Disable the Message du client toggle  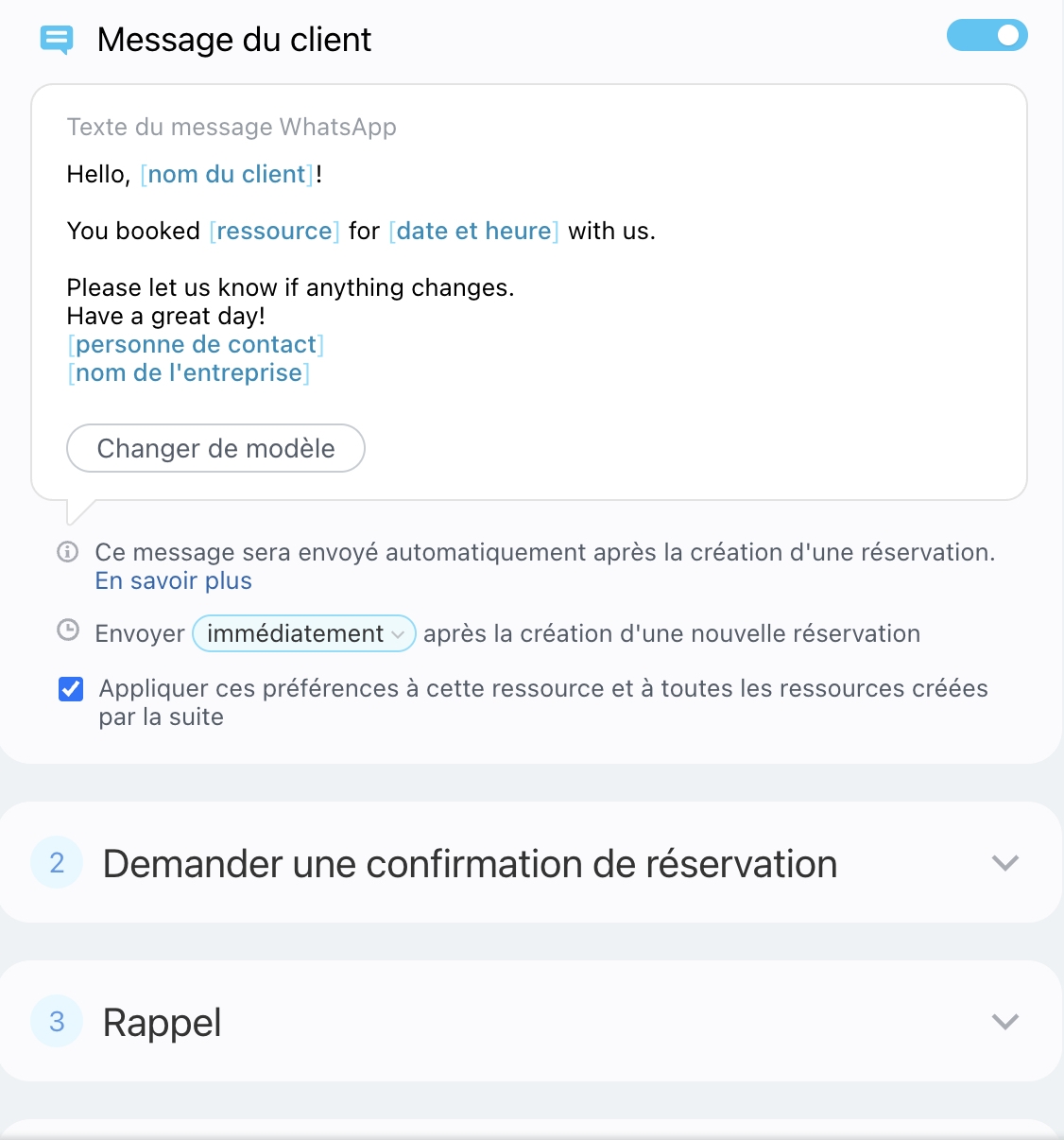987,36
